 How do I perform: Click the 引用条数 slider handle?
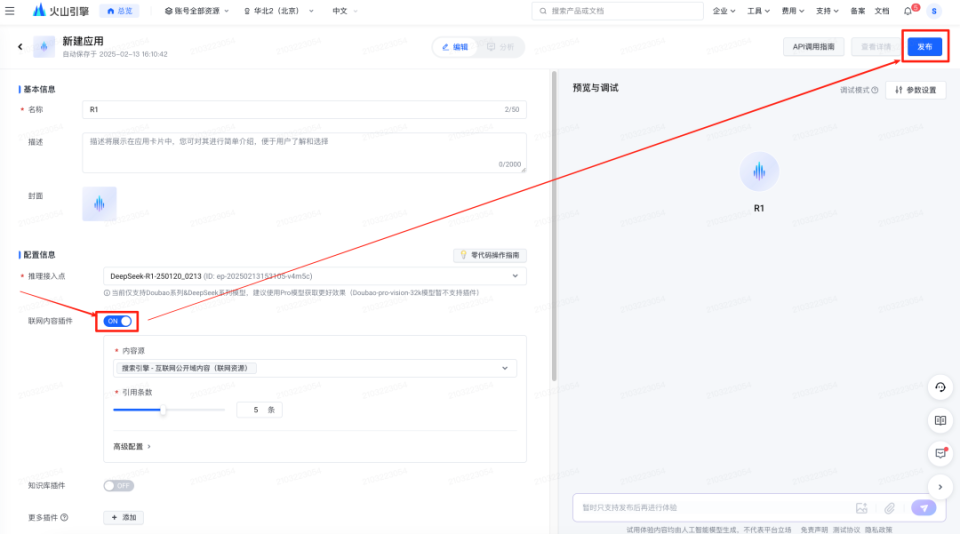click(x=163, y=410)
